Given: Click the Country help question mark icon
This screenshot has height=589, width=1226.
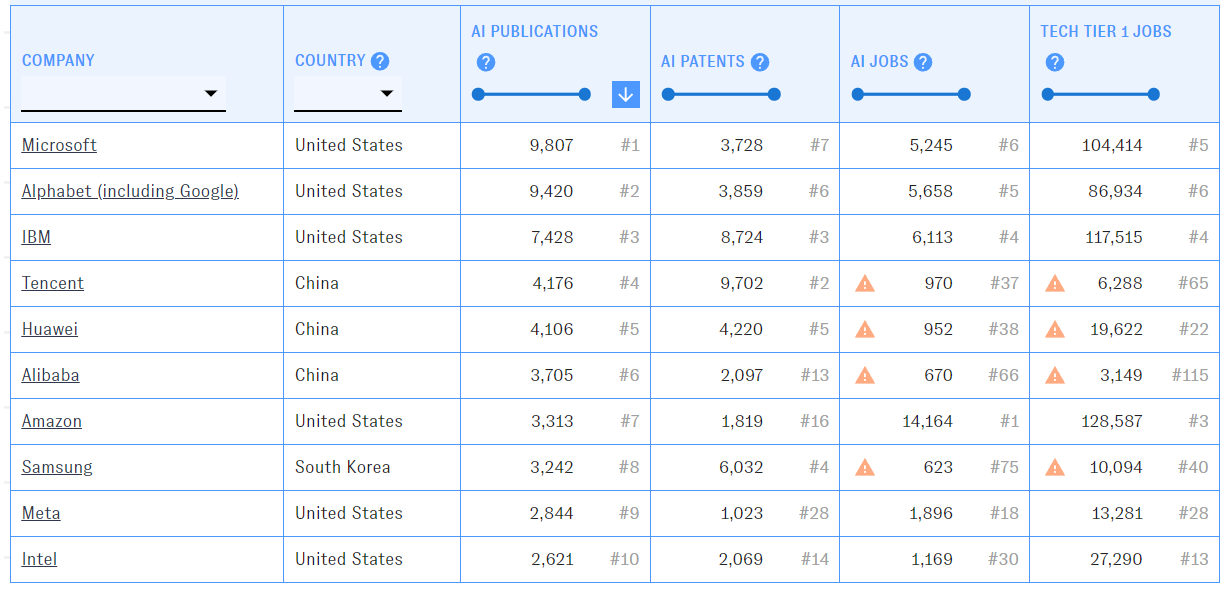Looking at the screenshot, I should point(380,61).
